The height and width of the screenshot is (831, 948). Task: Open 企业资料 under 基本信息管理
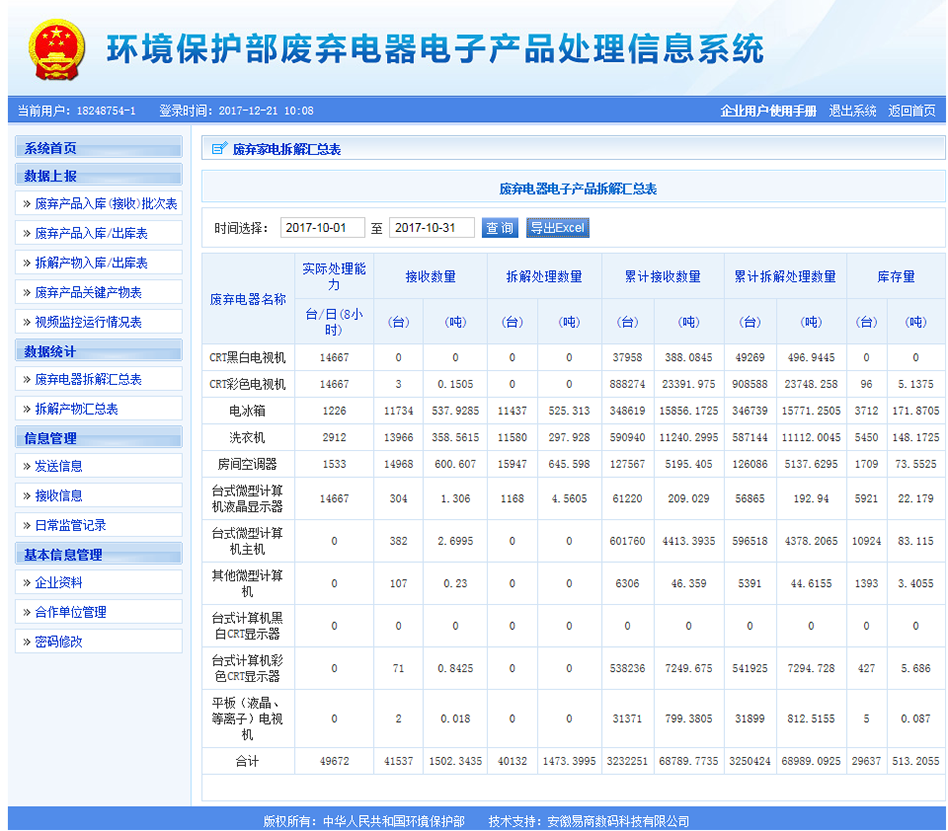coord(59,583)
